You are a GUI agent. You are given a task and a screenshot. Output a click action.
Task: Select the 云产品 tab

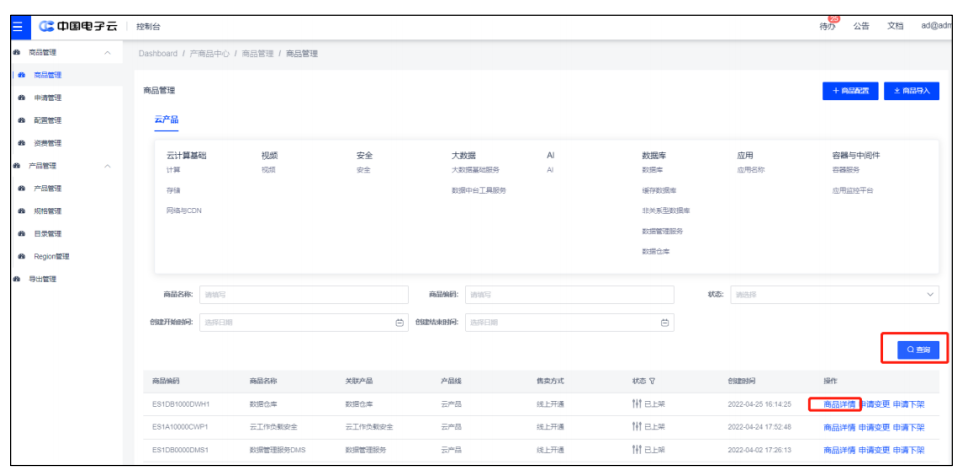click(166, 120)
